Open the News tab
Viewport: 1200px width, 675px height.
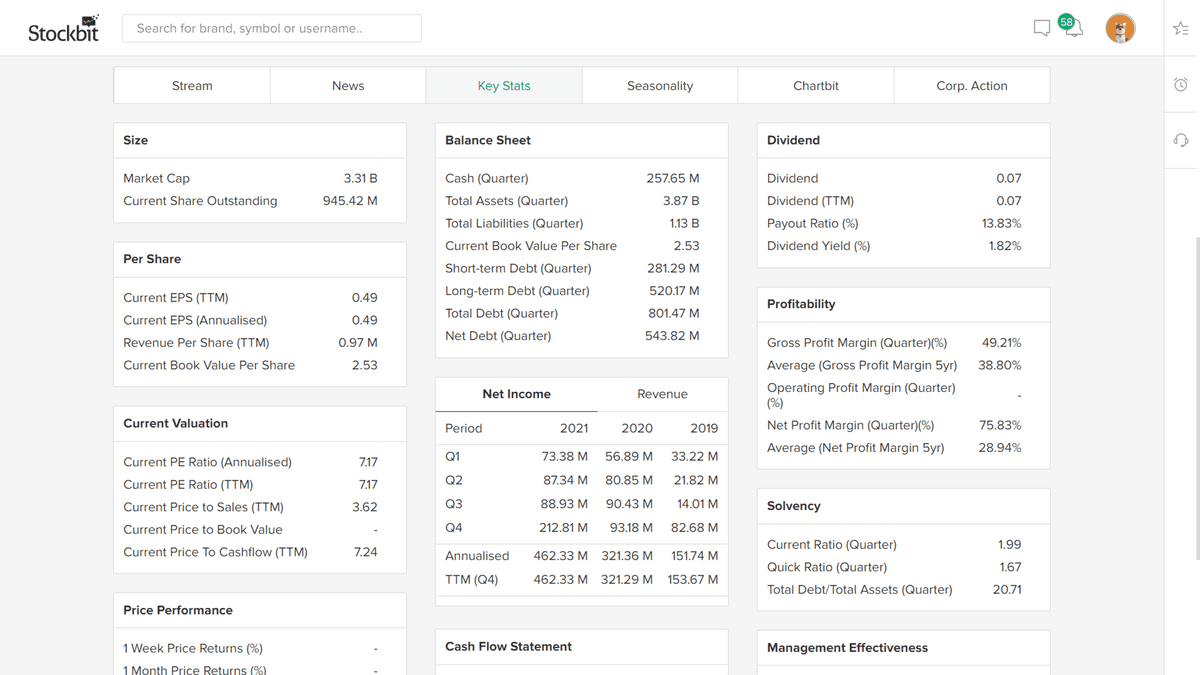click(x=348, y=86)
